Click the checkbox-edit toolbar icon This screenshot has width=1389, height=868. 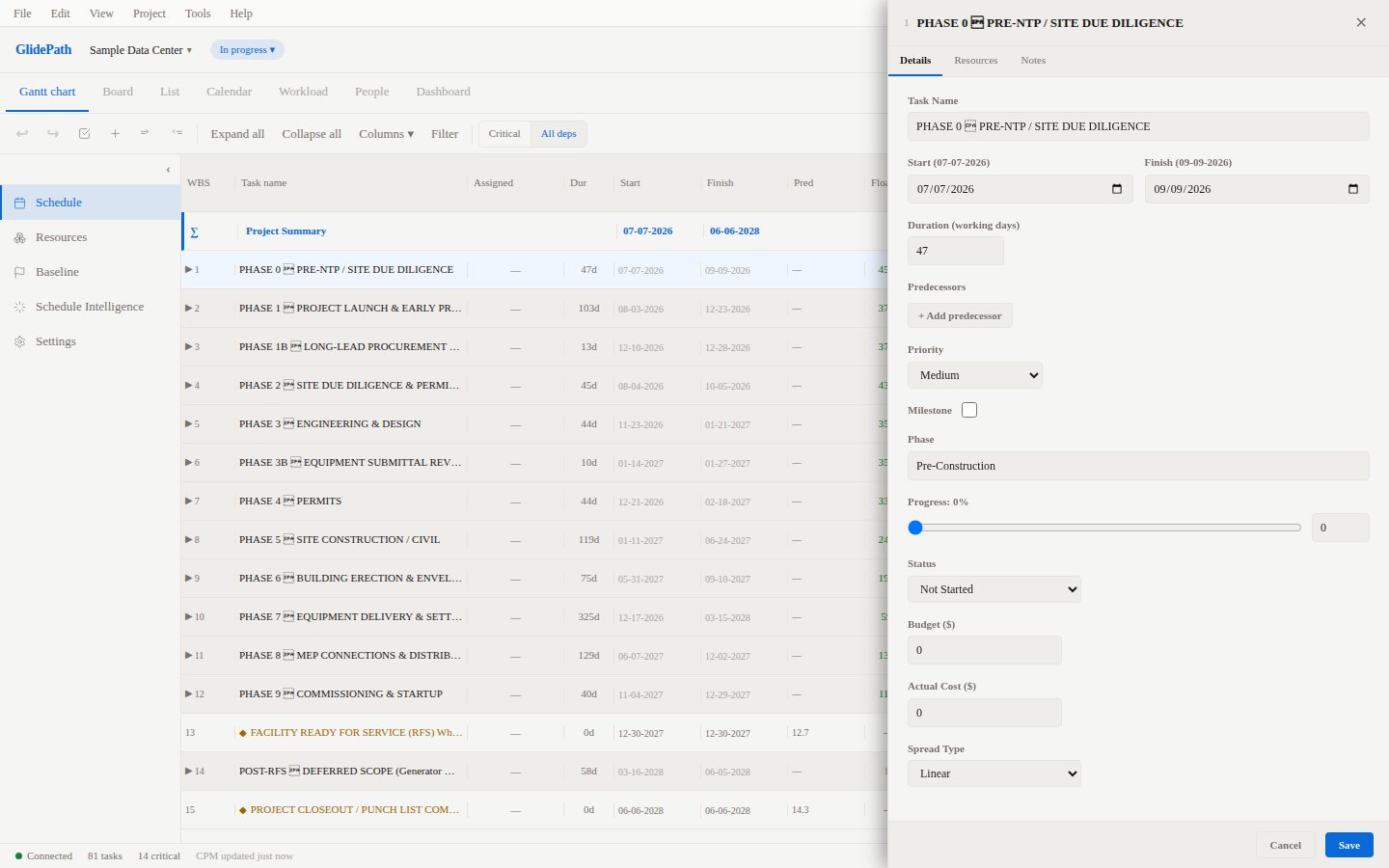[84, 134]
